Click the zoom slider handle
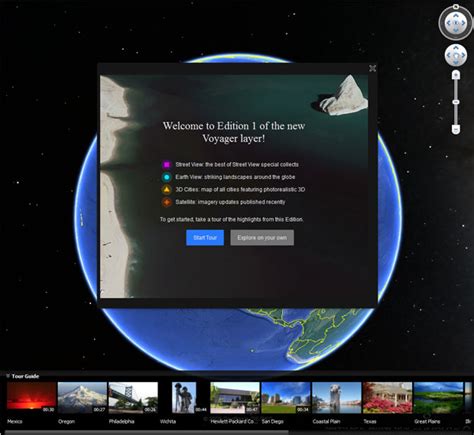 tap(456, 102)
